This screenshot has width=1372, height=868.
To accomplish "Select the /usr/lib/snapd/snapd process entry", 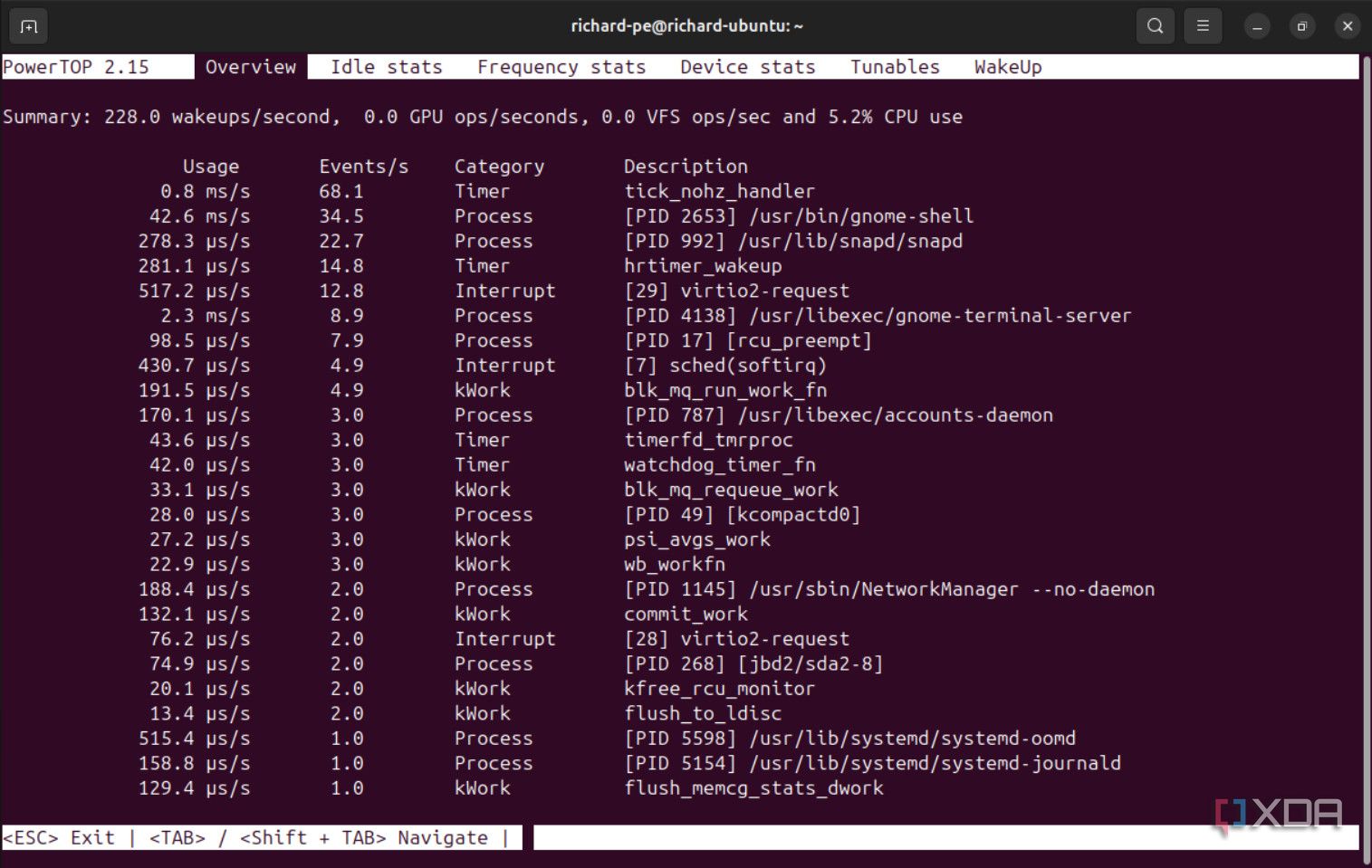I will pyautogui.click(x=793, y=242).
